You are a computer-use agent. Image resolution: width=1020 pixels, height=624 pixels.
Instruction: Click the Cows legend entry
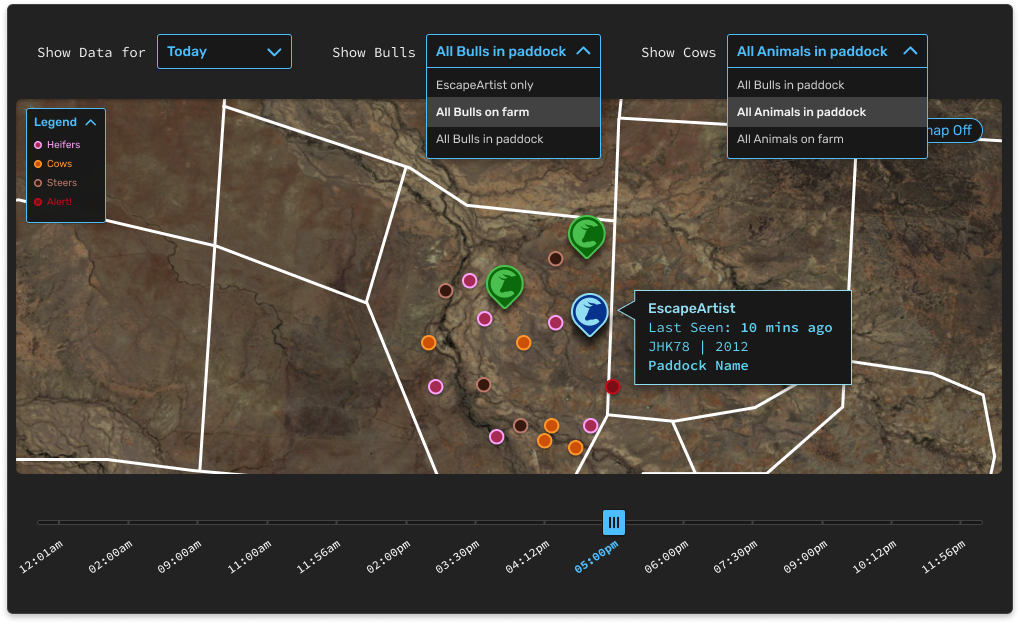[53, 164]
